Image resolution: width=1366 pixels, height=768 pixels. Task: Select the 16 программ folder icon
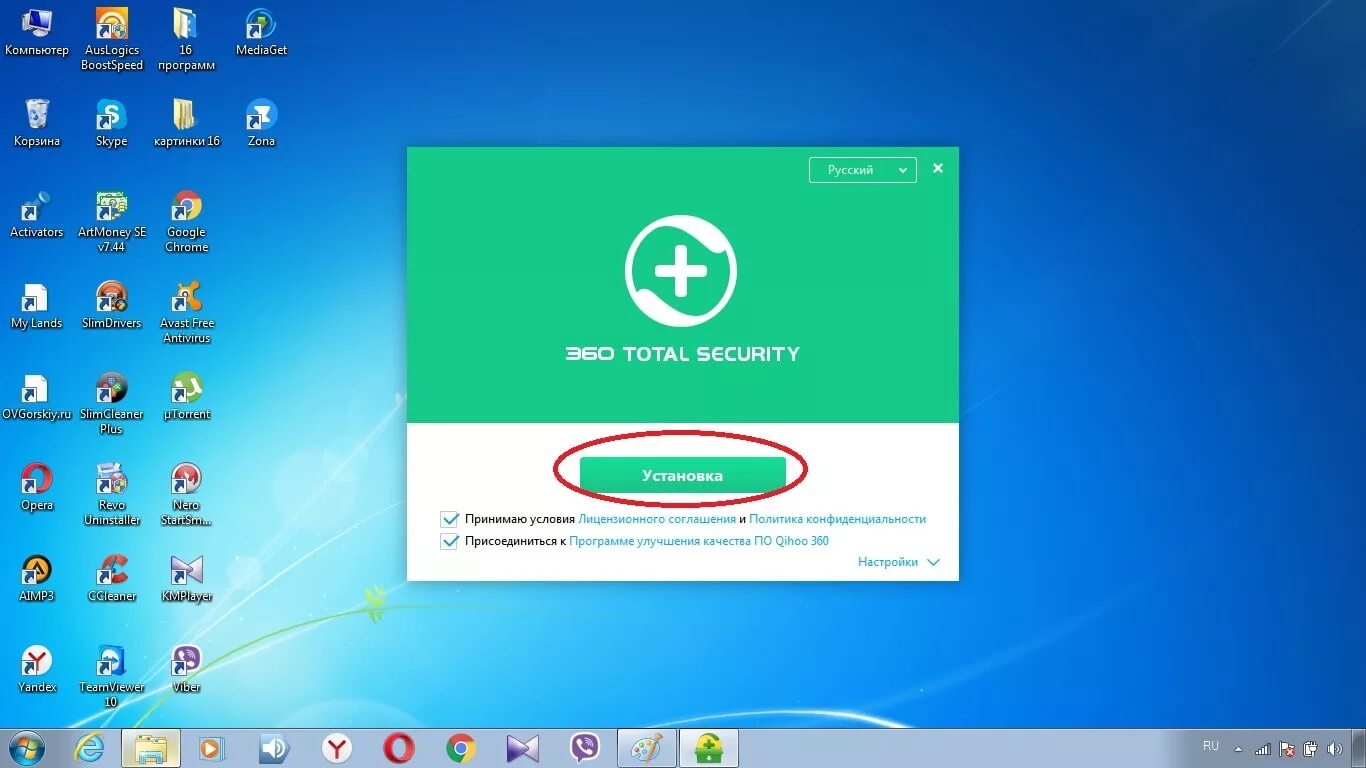186,40
